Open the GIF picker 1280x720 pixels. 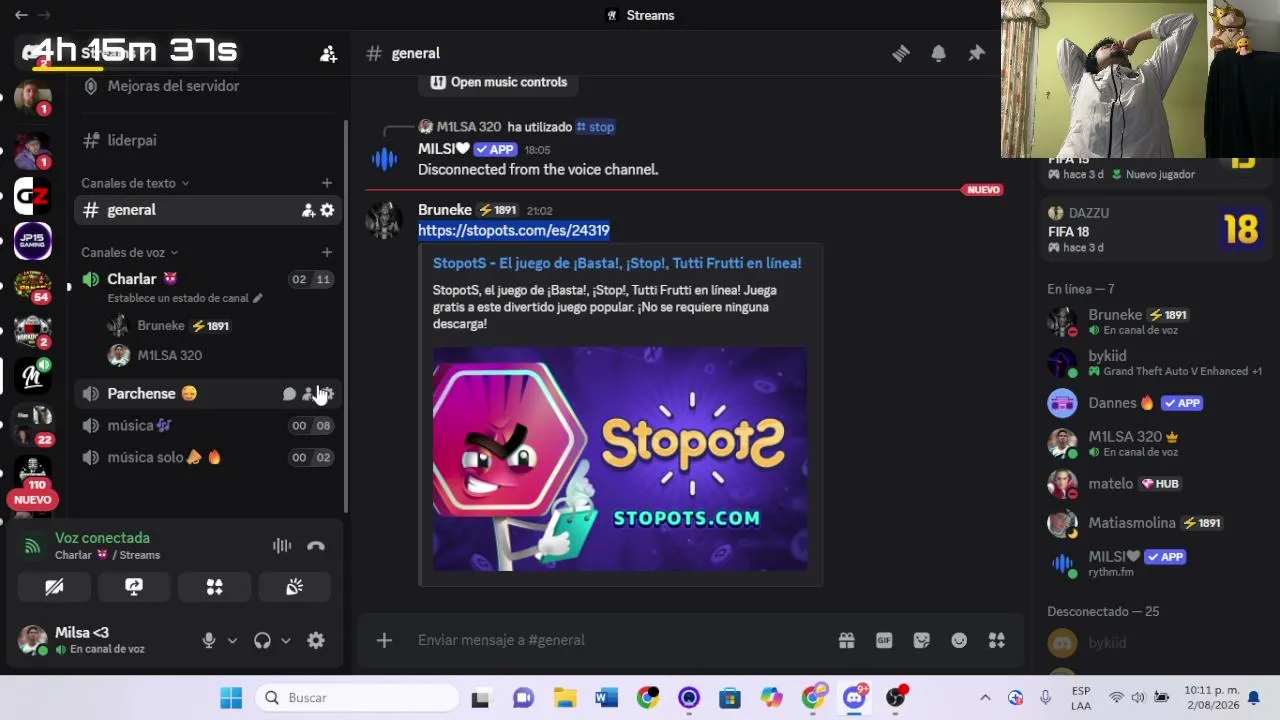click(x=884, y=640)
